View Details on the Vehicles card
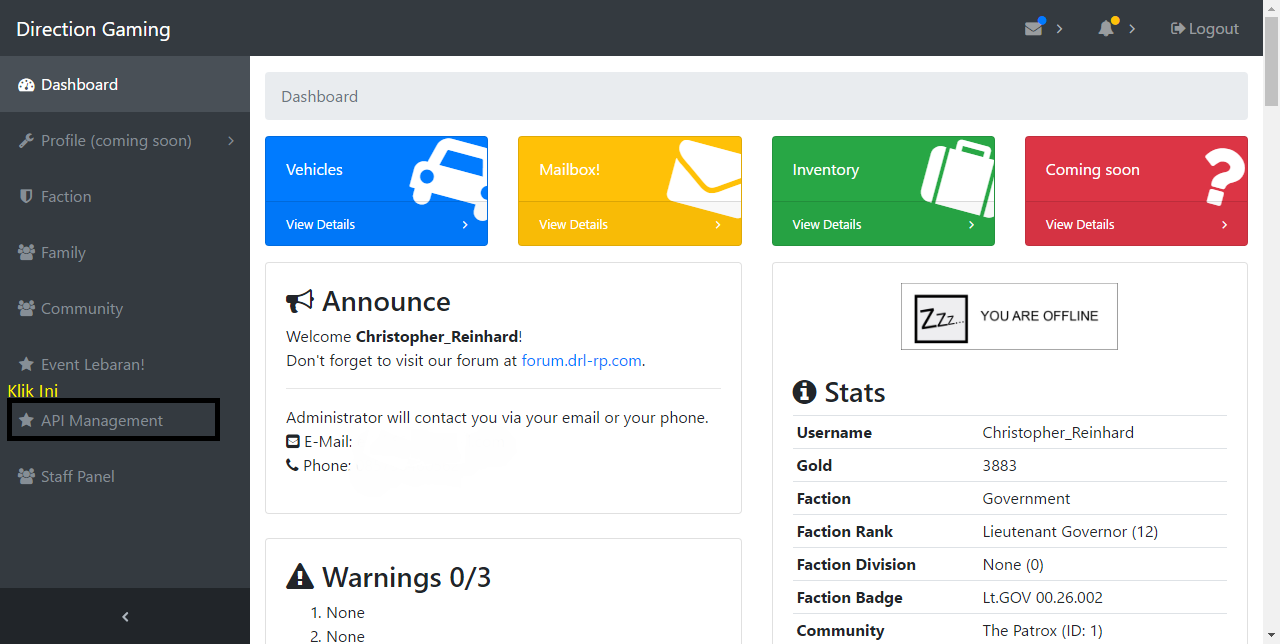 tap(320, 224)
